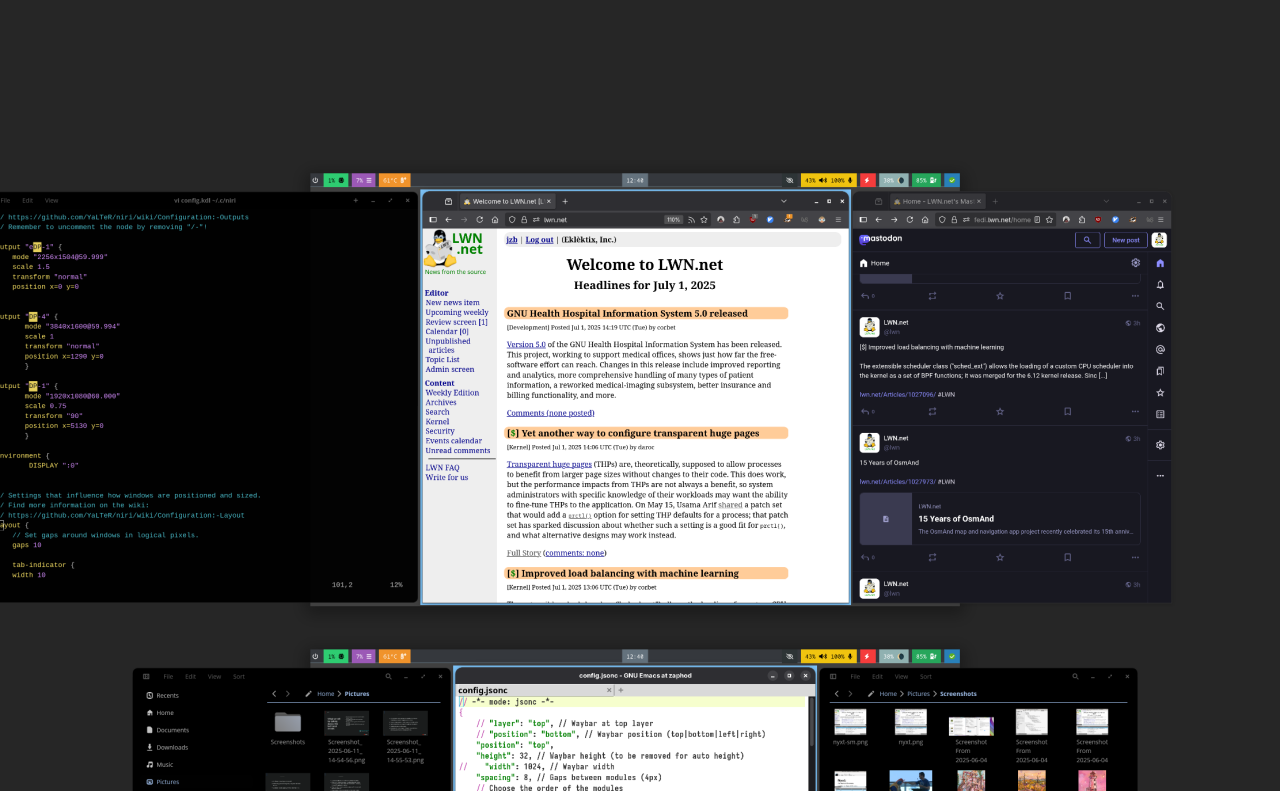Click the Emacs config.jsonc vertical scrollbar
The width and height of the screenshot is (1280, 791).
point(811,740)
